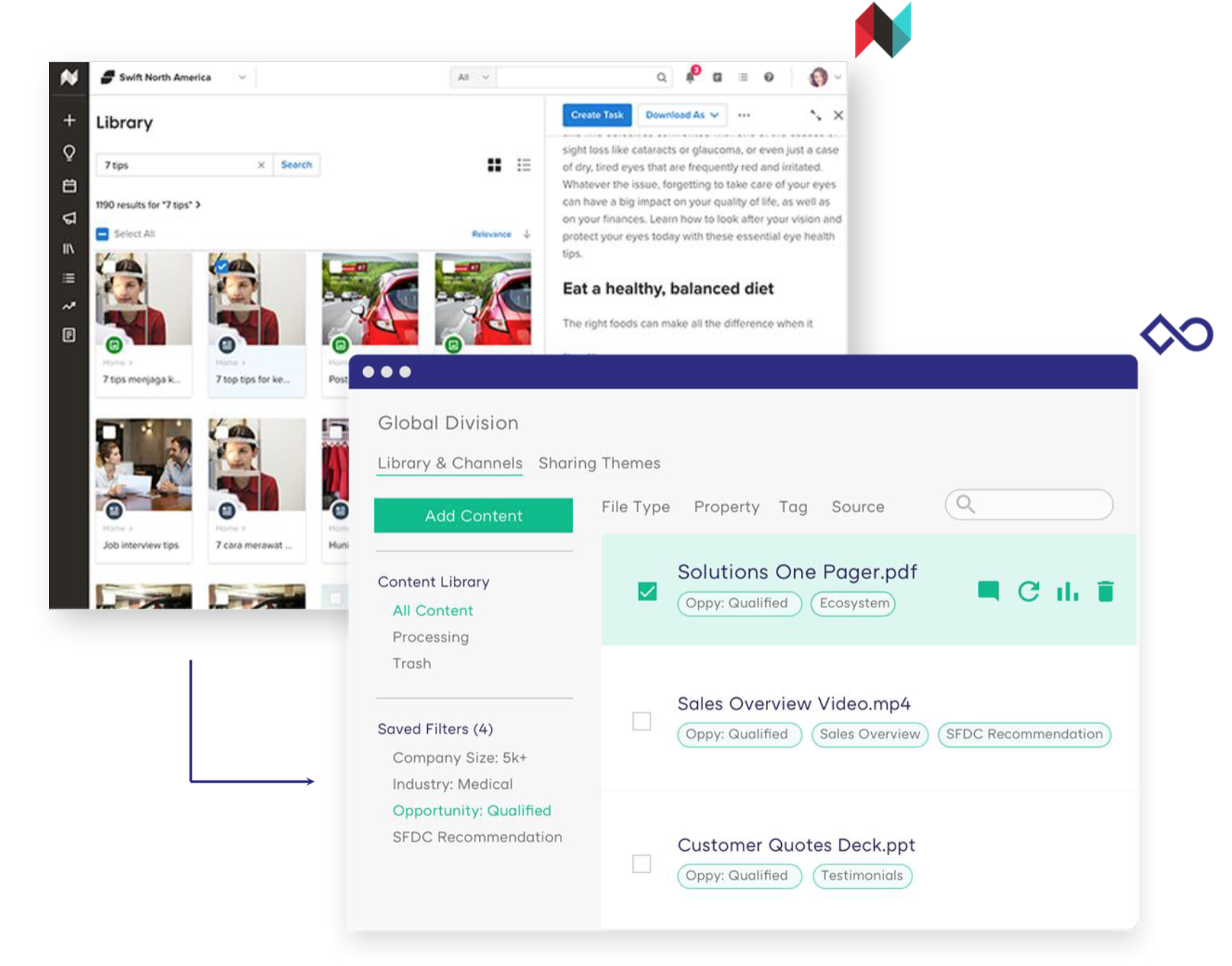Viewport: 1232px width, 966px height.
Task: Open the notifications bell icon
Action: click(x=691, y=77)
